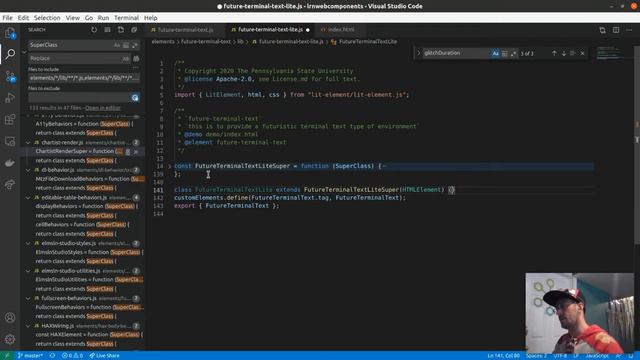Go to previous match in find widget
The width and height of the screenshot is (640, 360).
[x=554, y=53]
